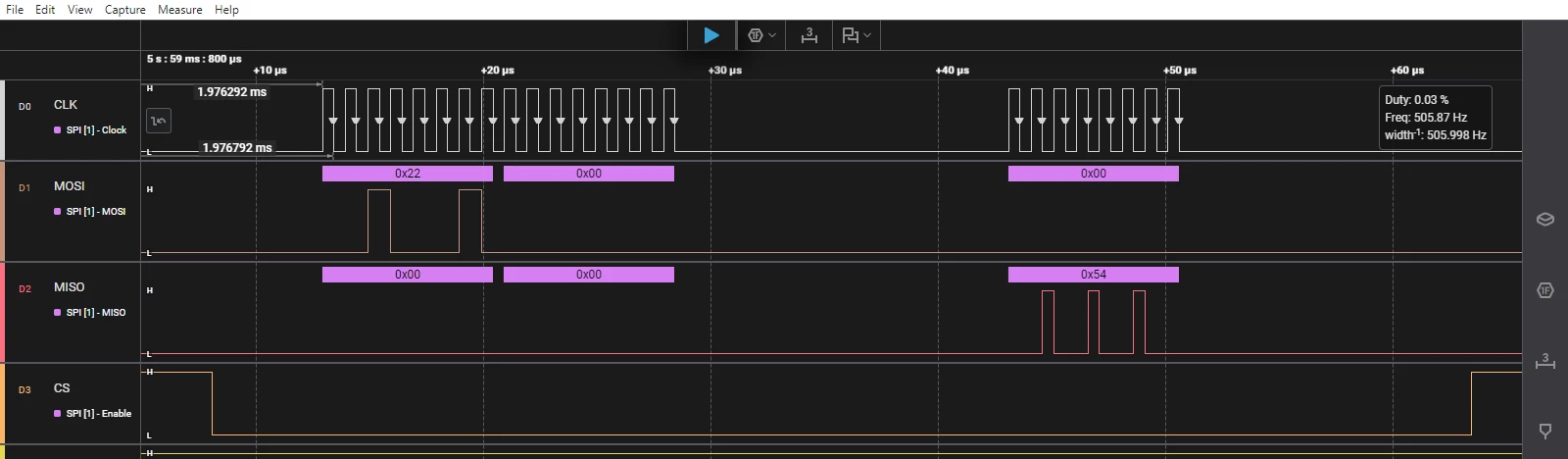1568x459 pixels.
Task: Click the purple square beside SPI [1] - Enable
Action: [x=57, y=414]
